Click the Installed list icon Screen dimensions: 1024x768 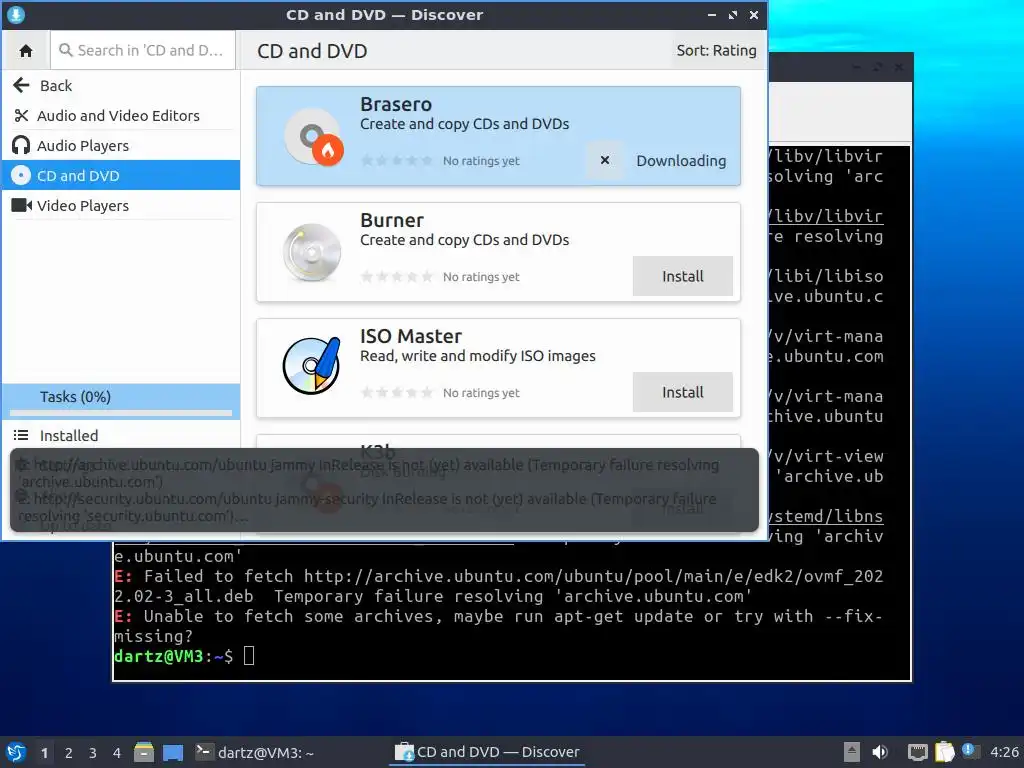tap(21, 436)
